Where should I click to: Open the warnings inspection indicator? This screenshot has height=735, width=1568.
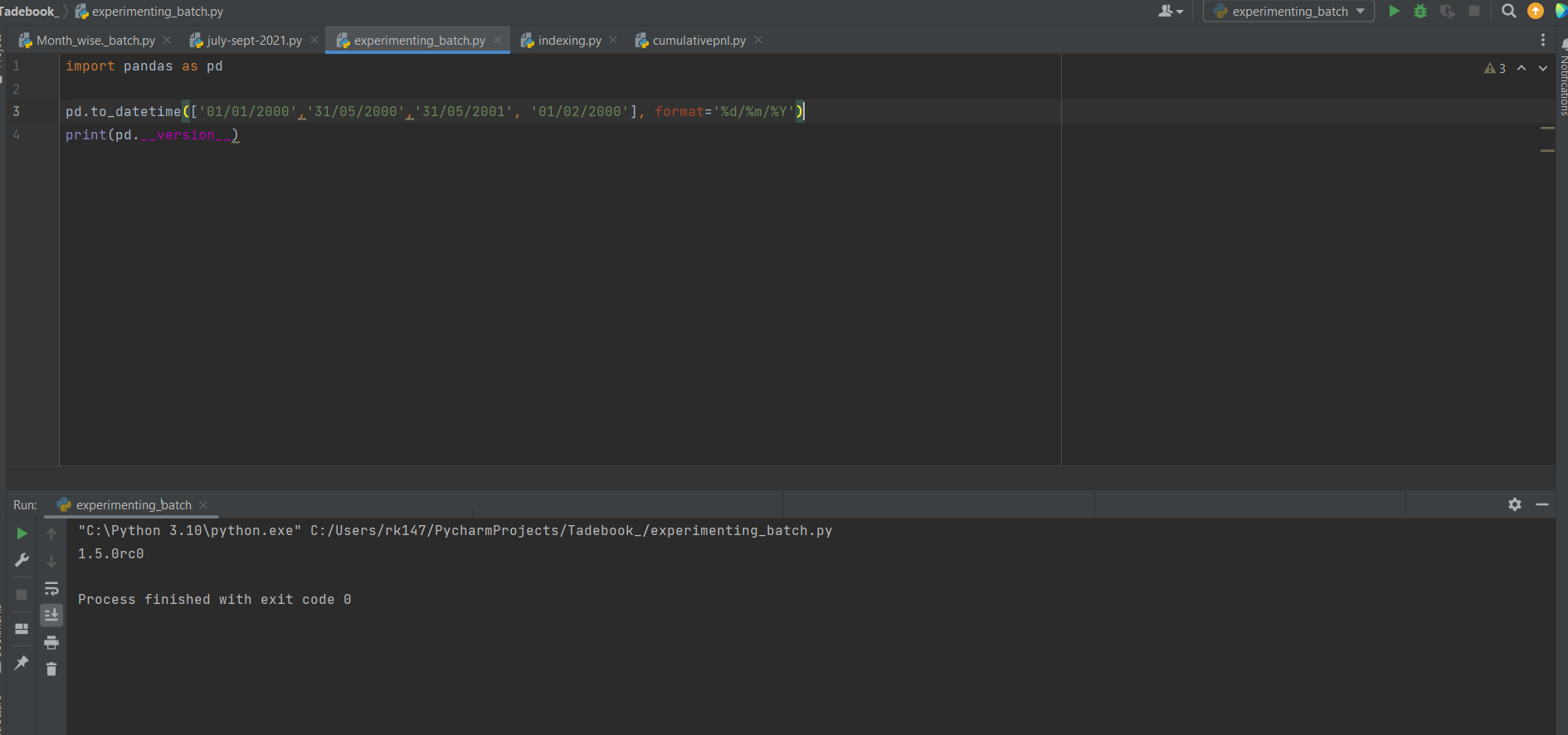coord(1495,68)
